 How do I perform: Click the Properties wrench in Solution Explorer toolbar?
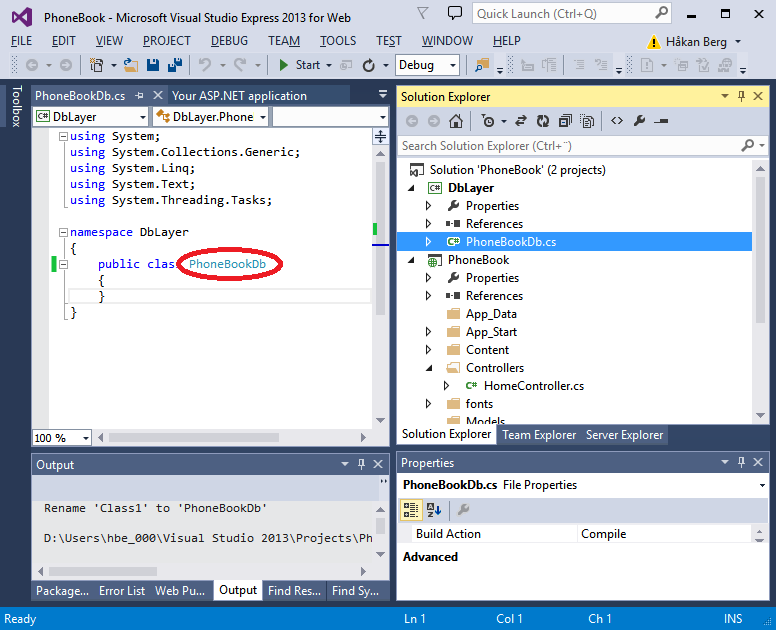(639, 121)
